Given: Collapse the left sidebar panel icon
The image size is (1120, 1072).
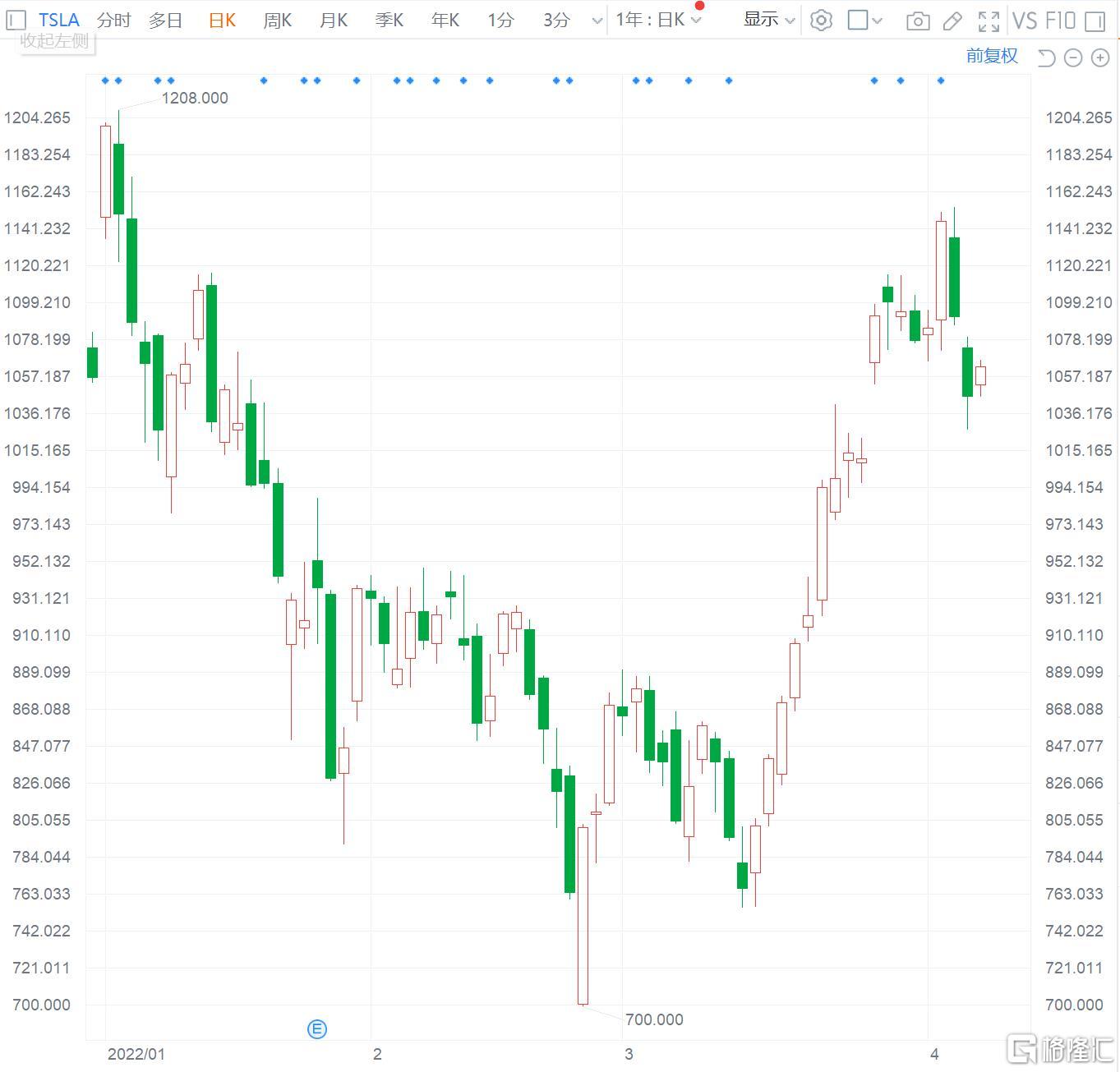Looking at the screenshot, I should point(16,20).
